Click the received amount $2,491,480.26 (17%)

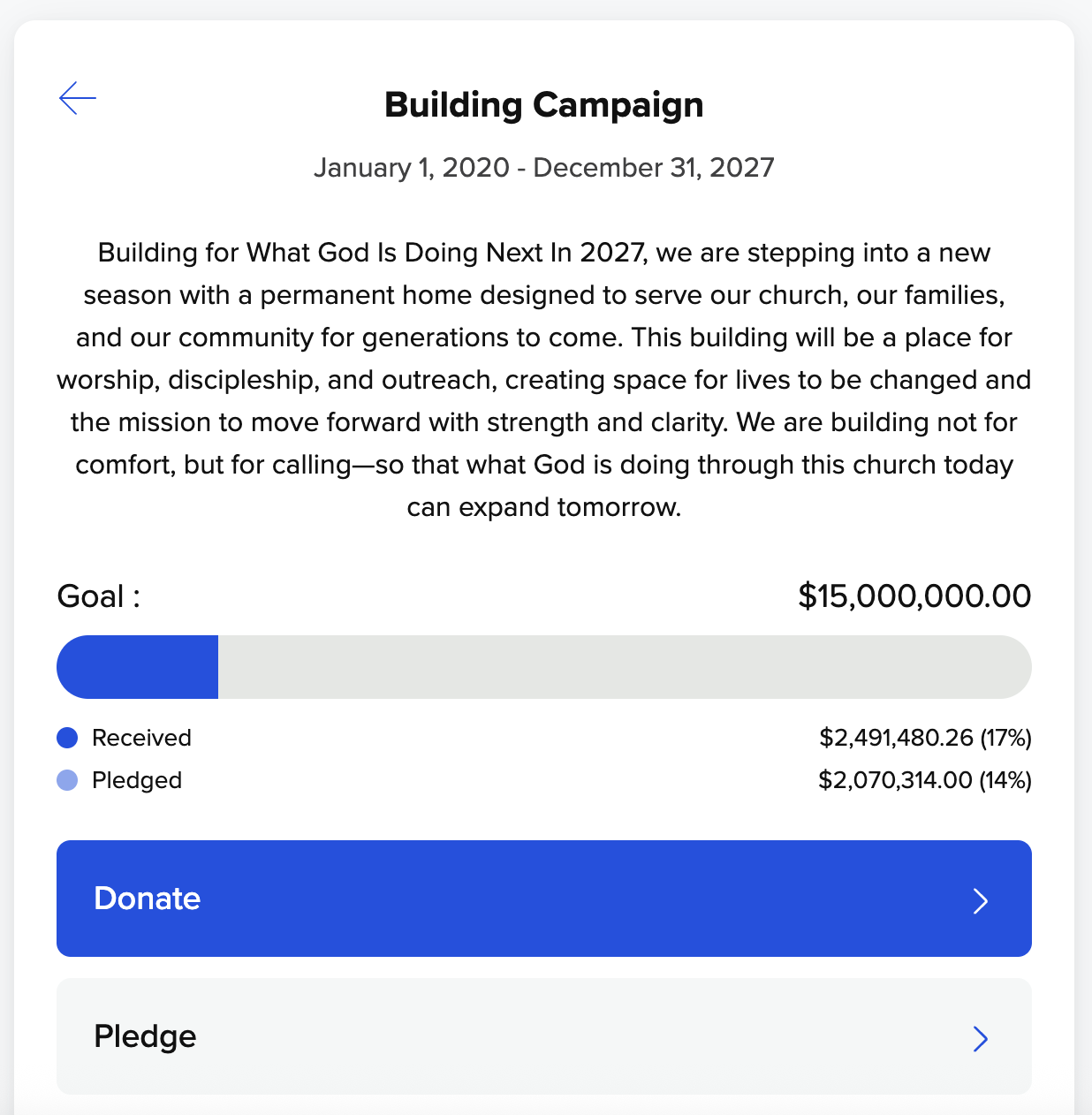point(925,738)
